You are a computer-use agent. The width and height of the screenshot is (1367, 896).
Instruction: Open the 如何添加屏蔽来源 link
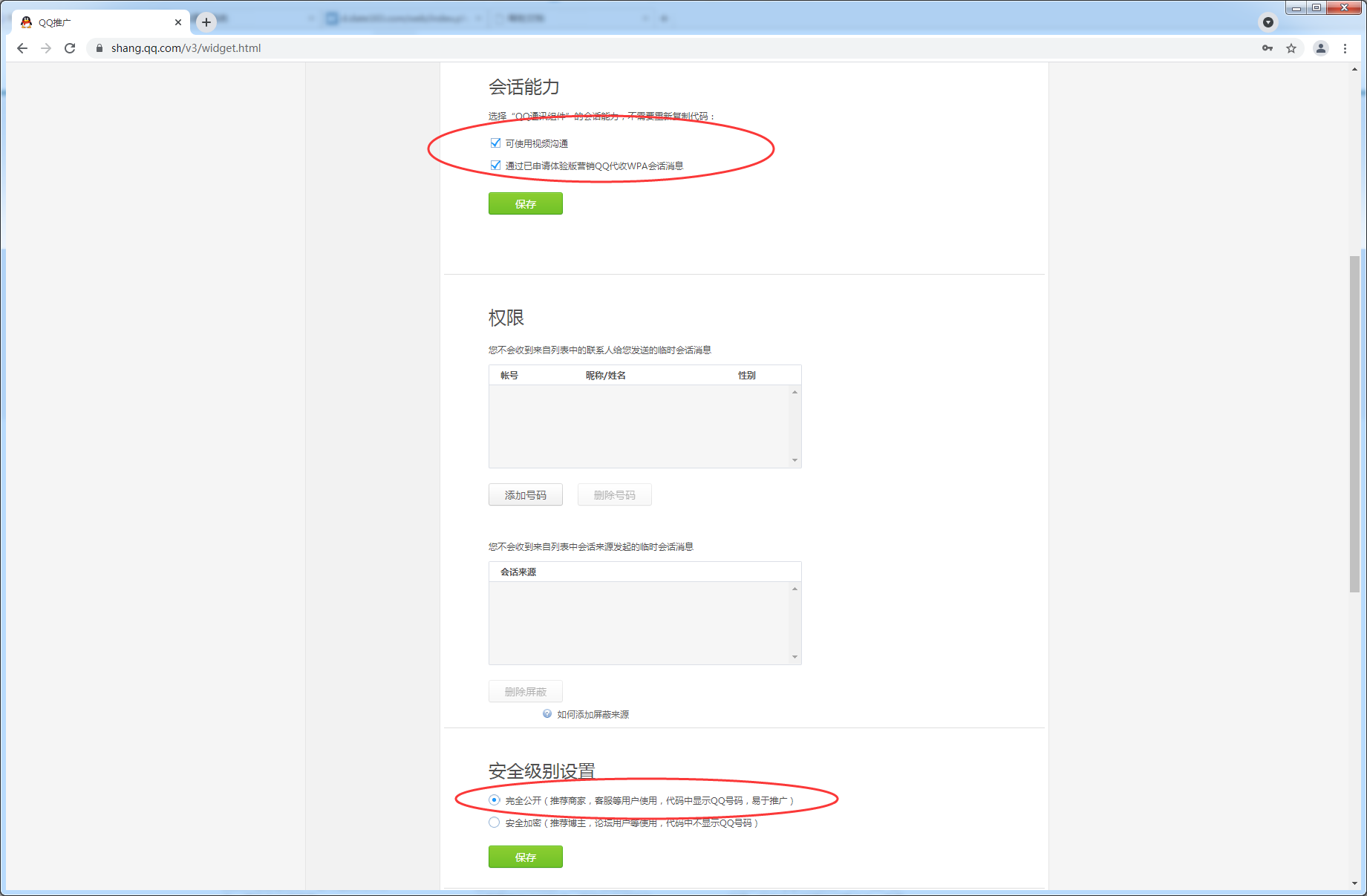593,715
